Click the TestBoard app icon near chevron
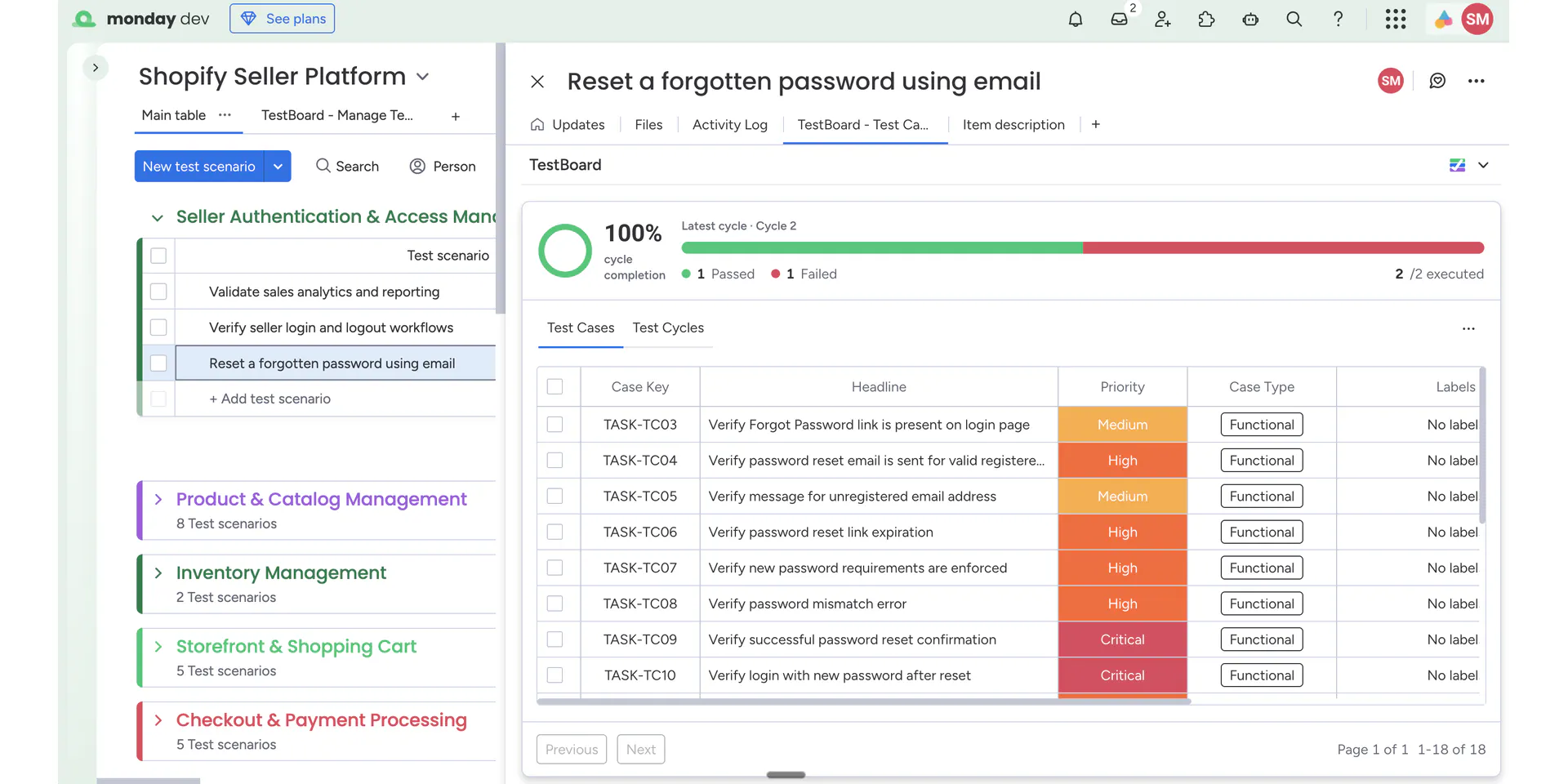Viewport: 1568px width, 784px height. 1457,165
